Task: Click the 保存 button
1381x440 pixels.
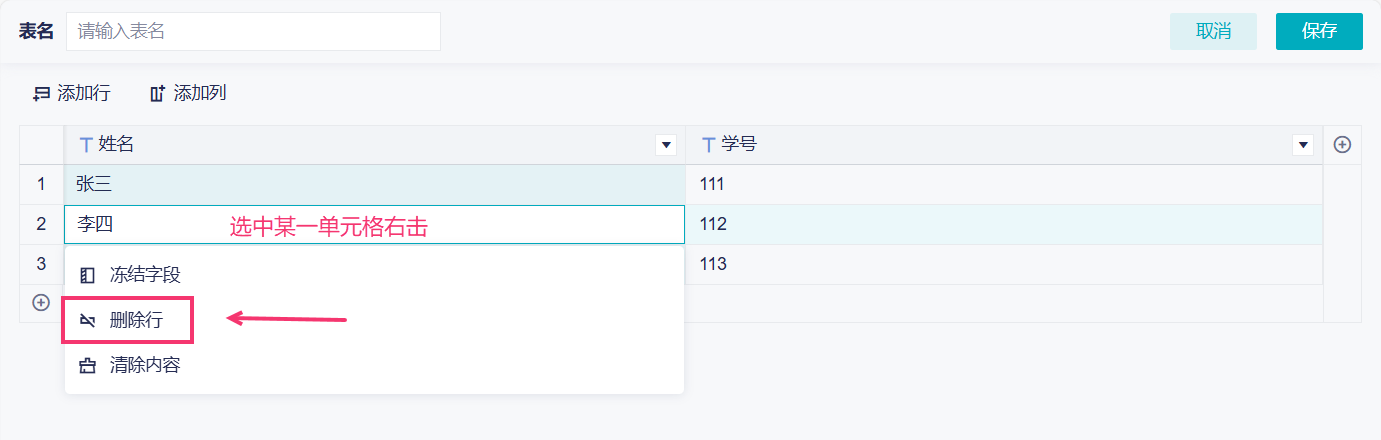Action: pos(1319,31)
